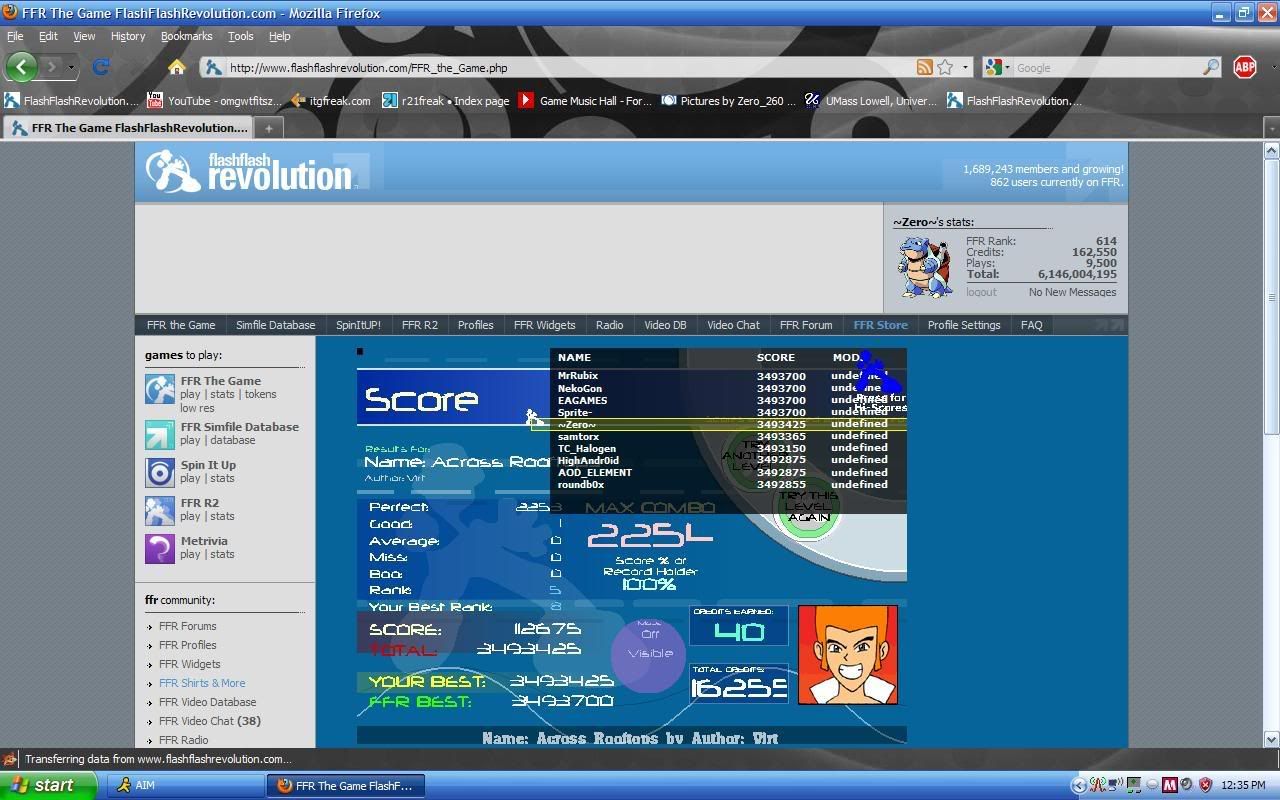Open the back/forward history dropdown arrow
The height and width of the screenshot is (800, 1280).
point(70,67)
